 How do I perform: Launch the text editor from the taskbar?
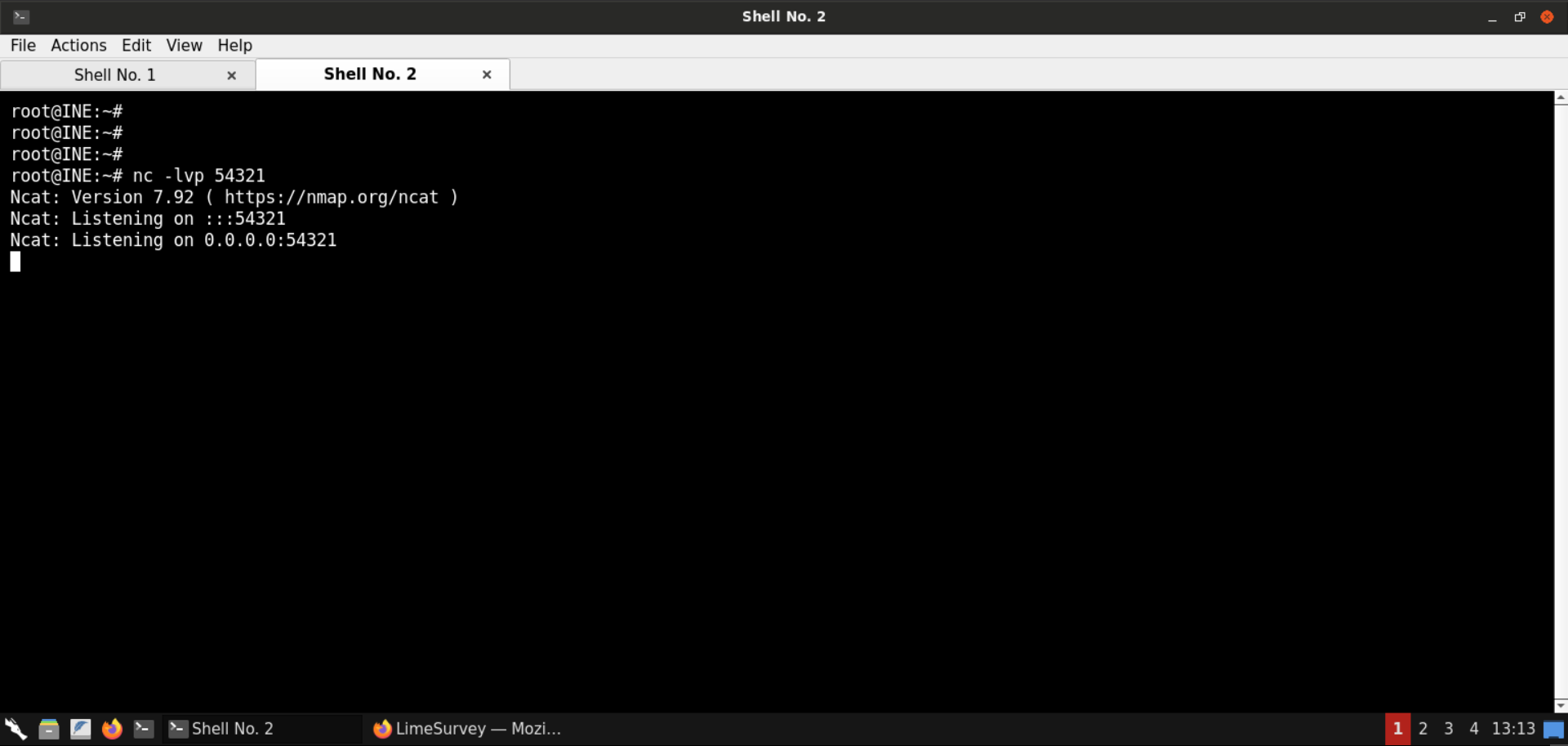tap(80, 729)
